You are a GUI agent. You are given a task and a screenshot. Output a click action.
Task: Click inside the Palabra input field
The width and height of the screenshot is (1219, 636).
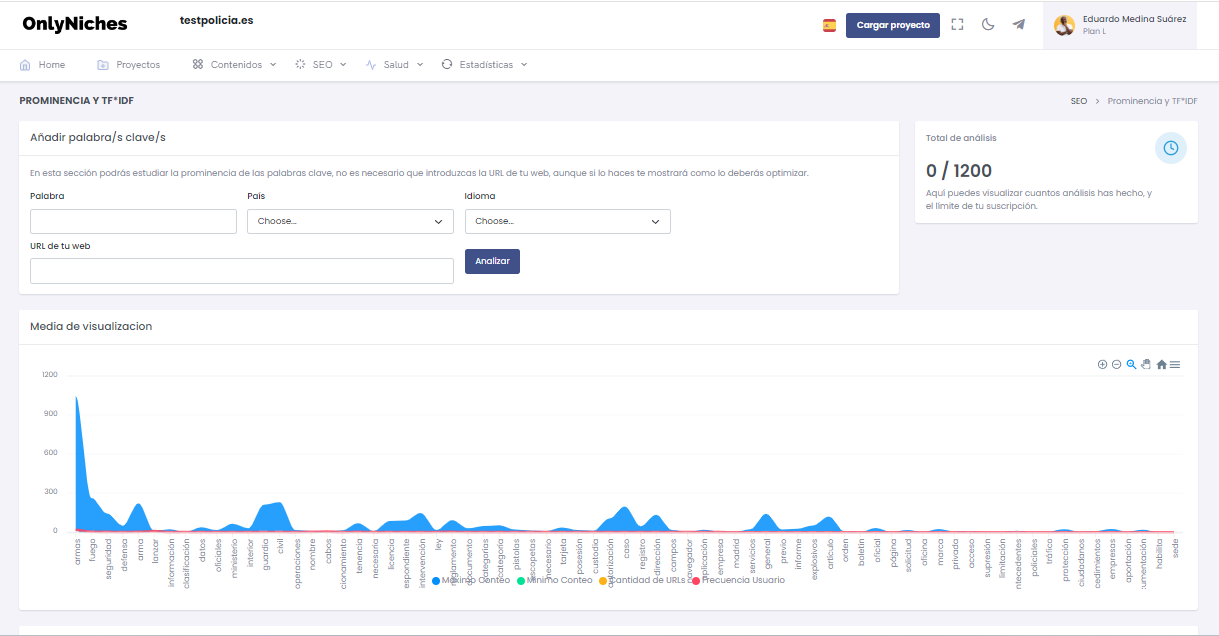point(133,221)
